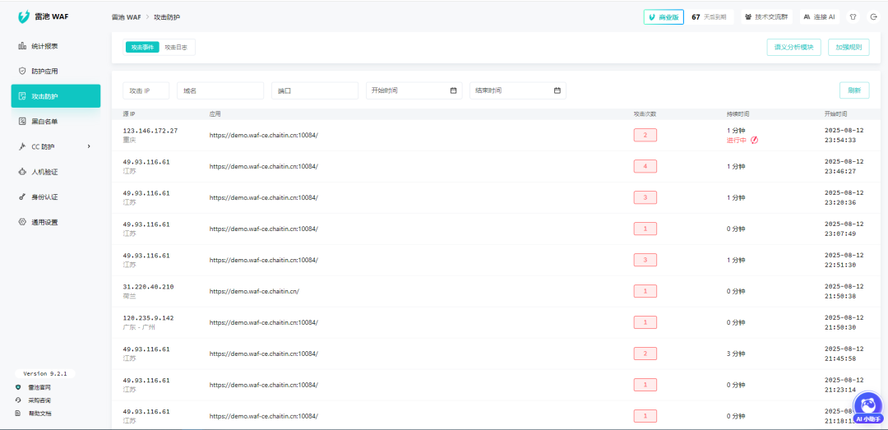The height and width of the screenshot is (430, 888).
Task: Click the 加强规则 button
Action: [848, 47]
